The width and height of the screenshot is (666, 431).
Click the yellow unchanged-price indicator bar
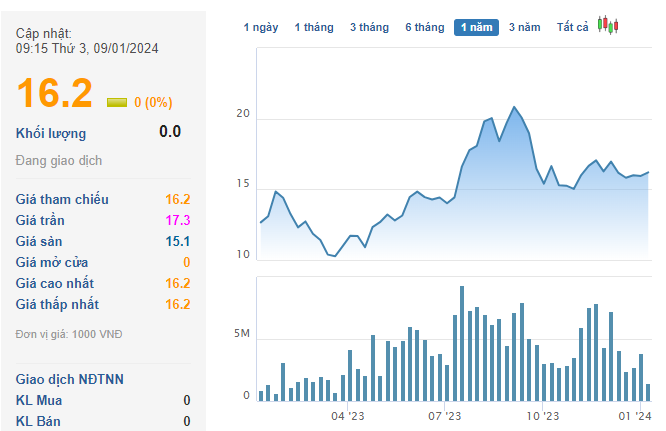click(x=117, y=102)
